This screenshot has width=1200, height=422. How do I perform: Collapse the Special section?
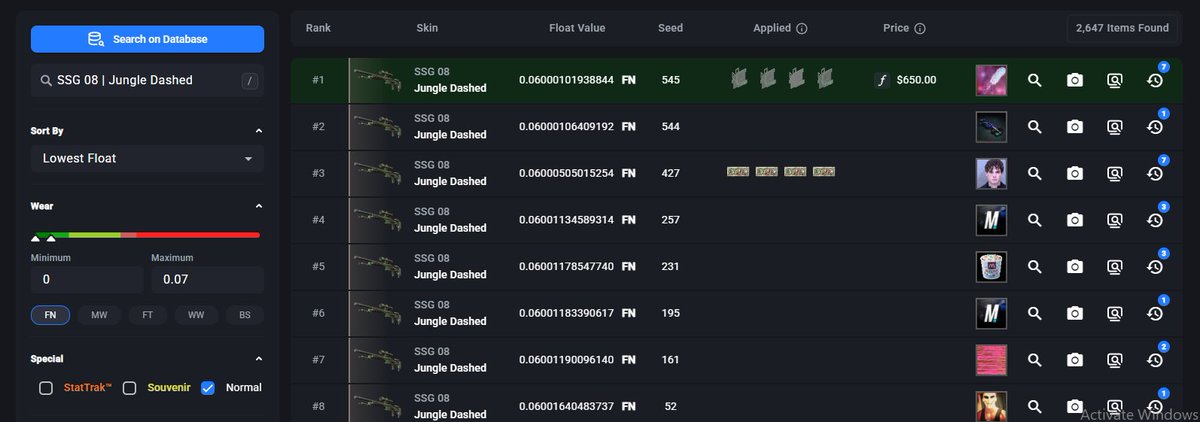point(259,359)
